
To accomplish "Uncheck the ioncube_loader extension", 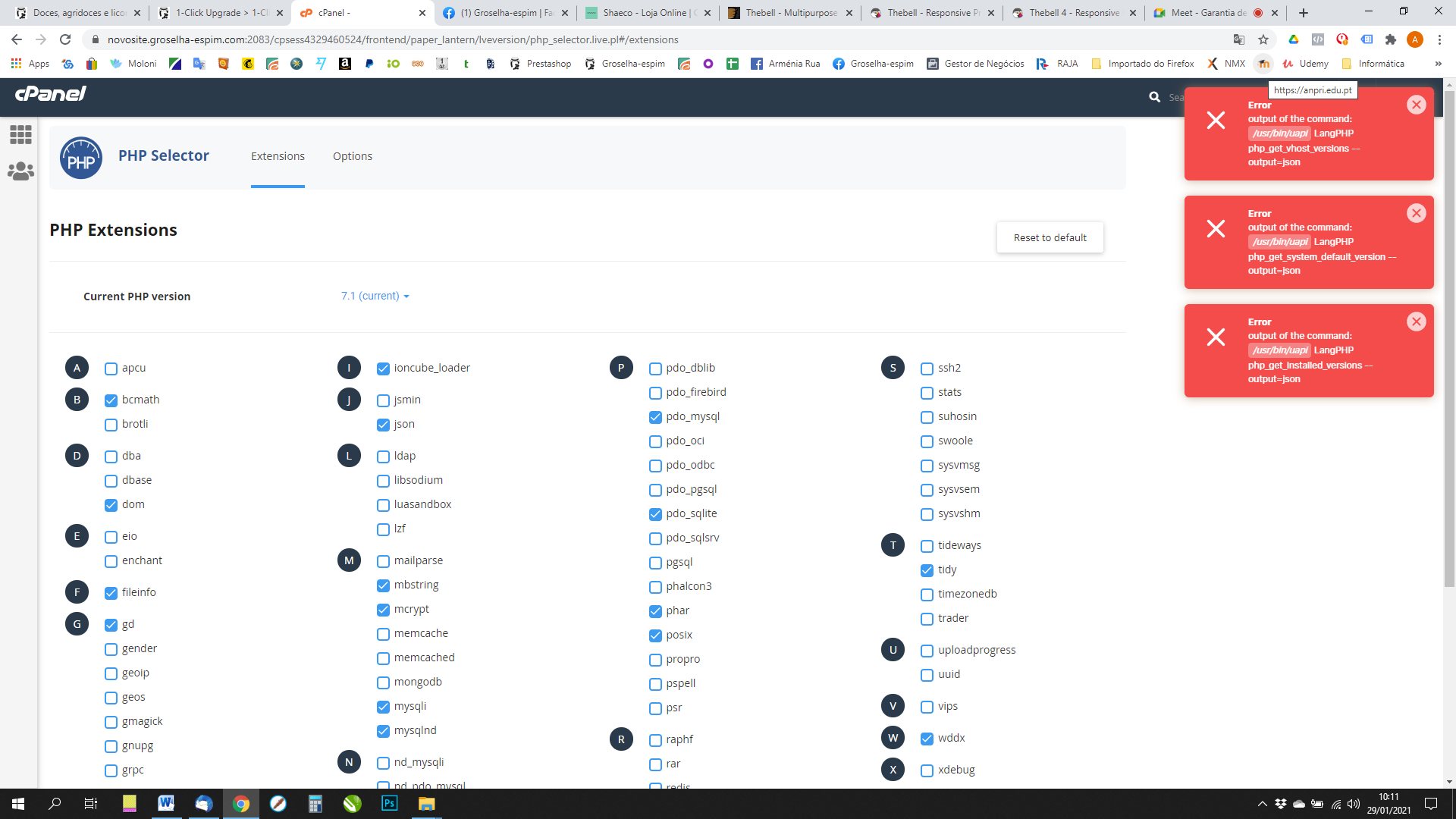I will (x=383, y=369).
